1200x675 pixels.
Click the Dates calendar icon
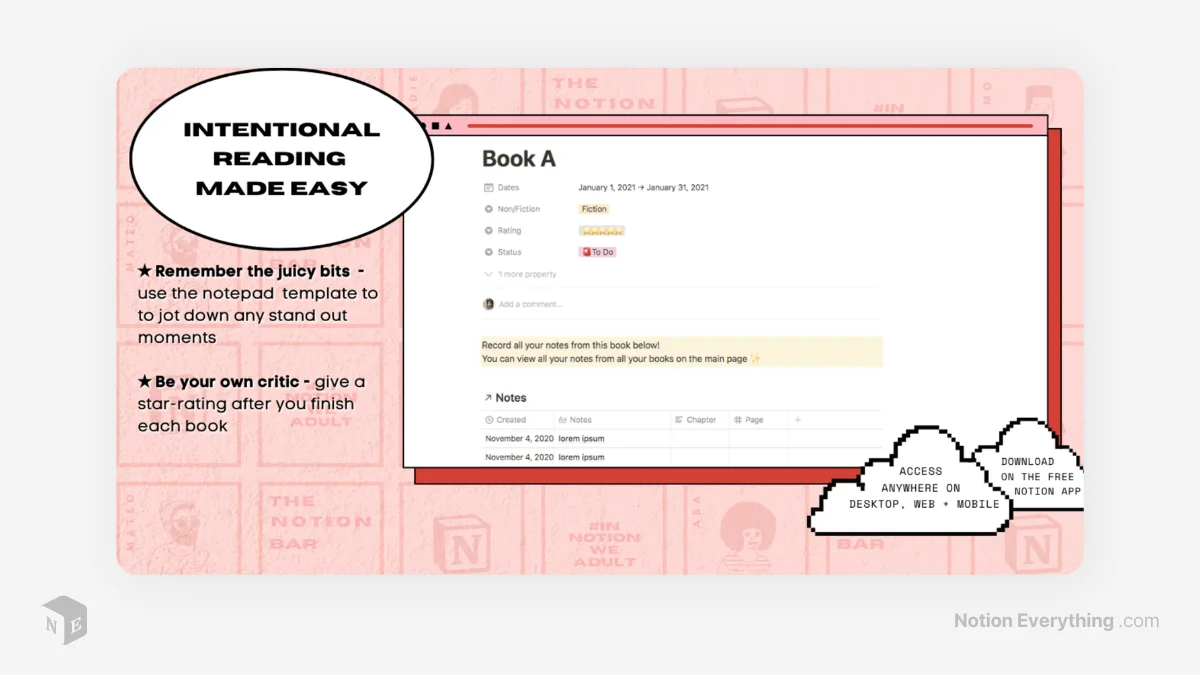[489, 187]
